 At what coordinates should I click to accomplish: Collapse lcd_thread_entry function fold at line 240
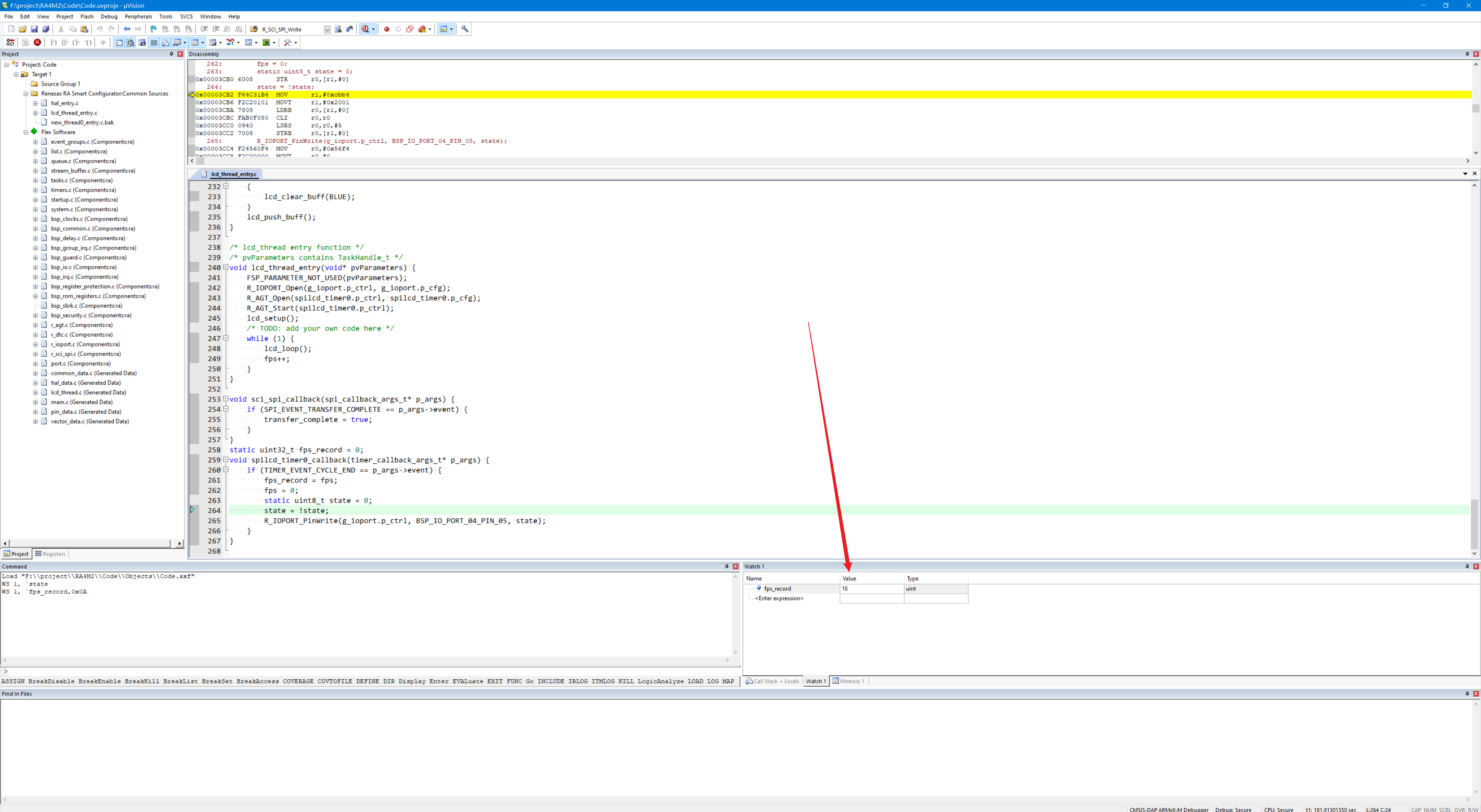point(226,267)
